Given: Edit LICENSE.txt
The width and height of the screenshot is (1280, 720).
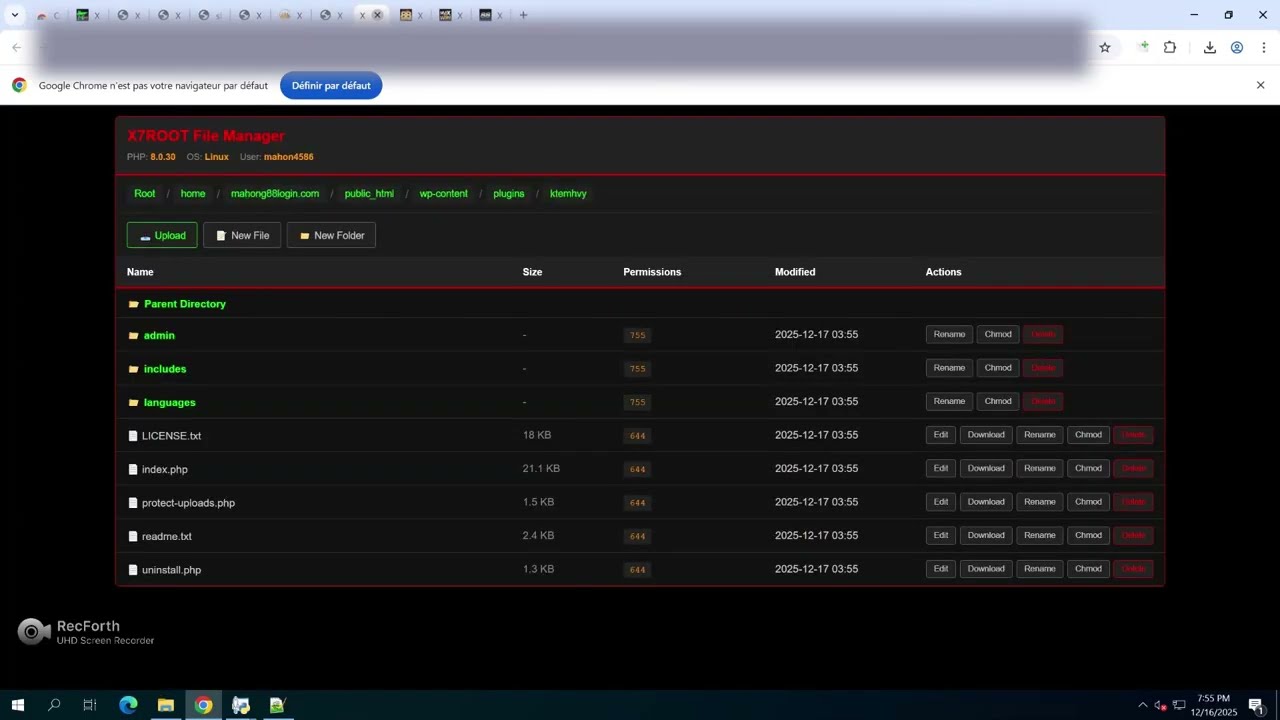Looking at the screenshot, I should coord(941,435).
